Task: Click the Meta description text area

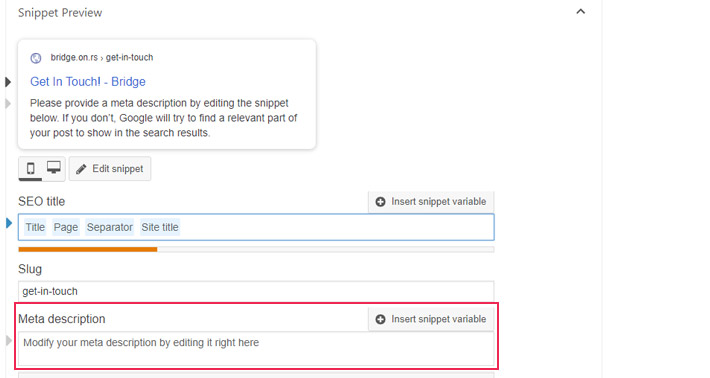Action: pyautogui.click(x=256, y=349)
